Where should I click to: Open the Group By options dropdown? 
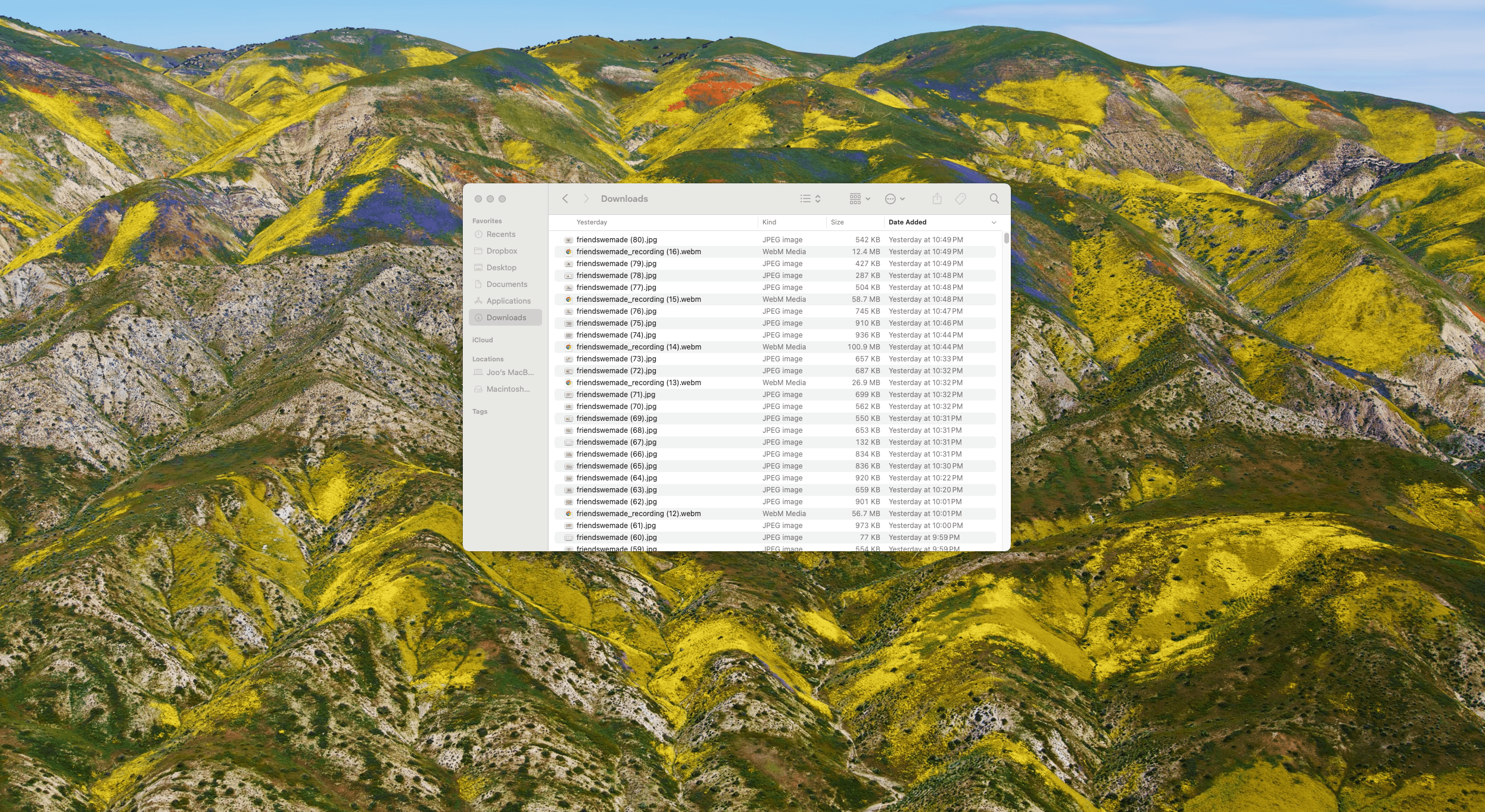[x=860, y=199]
